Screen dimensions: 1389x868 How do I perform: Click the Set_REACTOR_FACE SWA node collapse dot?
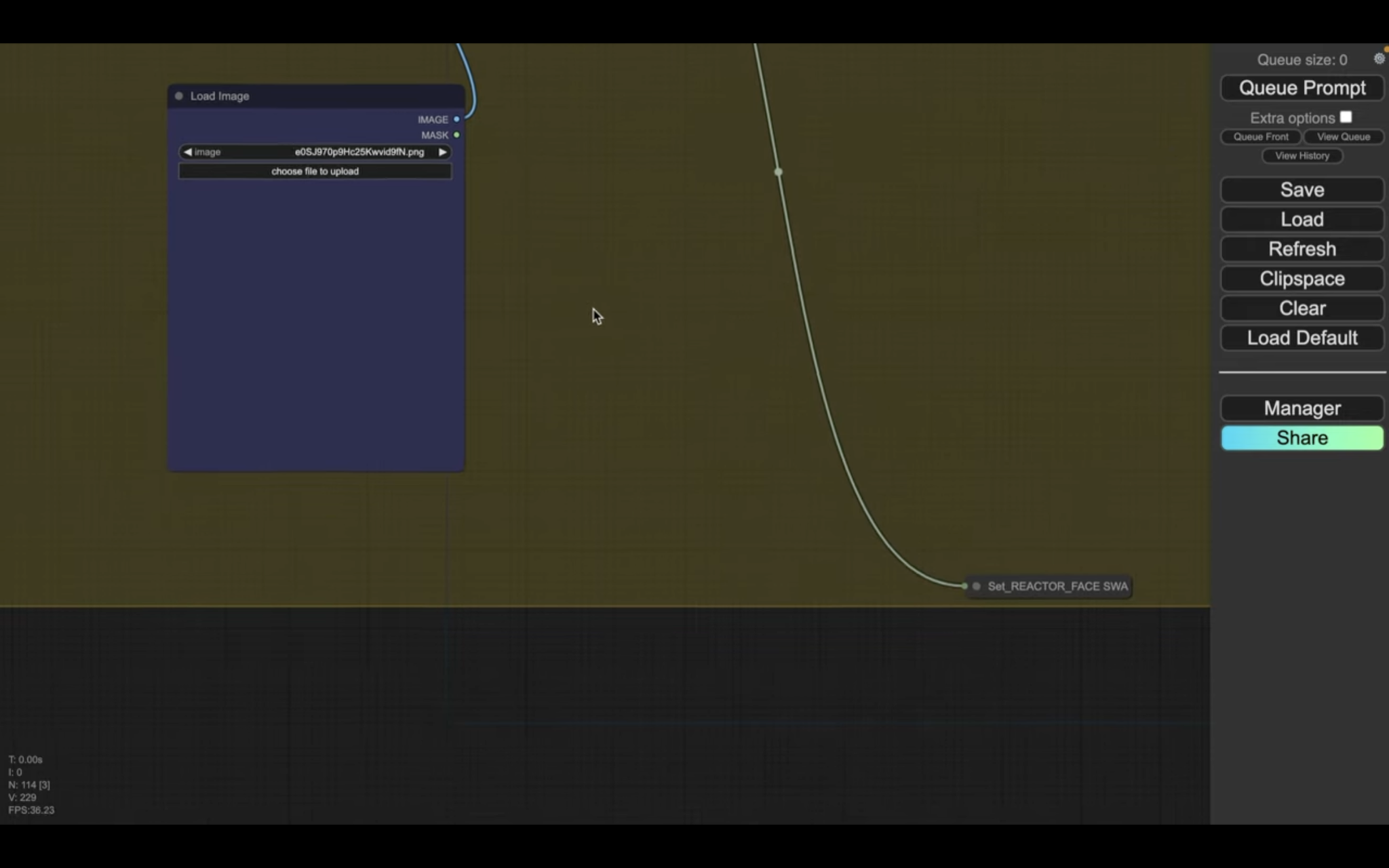[977, 587]
